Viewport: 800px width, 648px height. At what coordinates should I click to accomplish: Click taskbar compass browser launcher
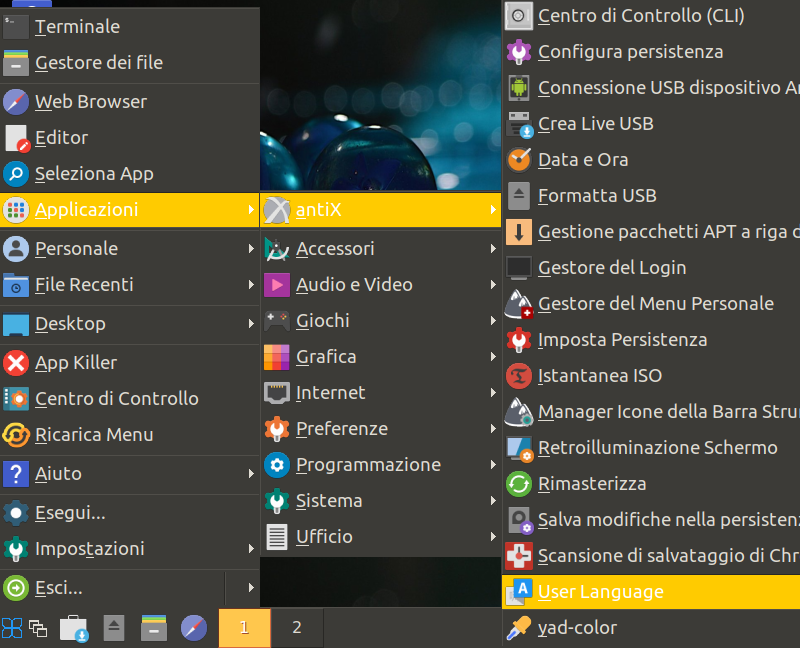pos(194,628)
